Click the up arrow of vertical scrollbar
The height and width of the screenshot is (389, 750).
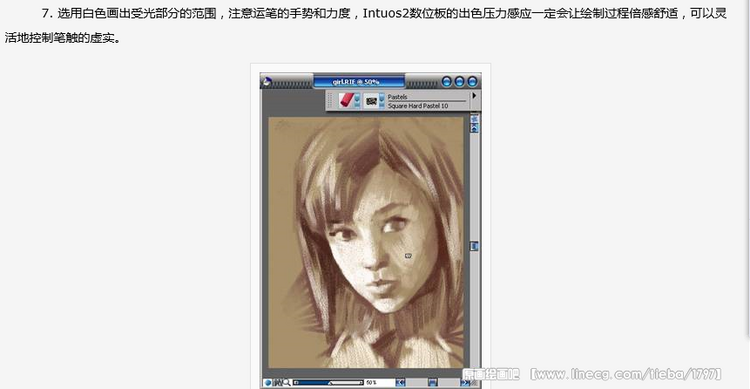coord(474,128)
